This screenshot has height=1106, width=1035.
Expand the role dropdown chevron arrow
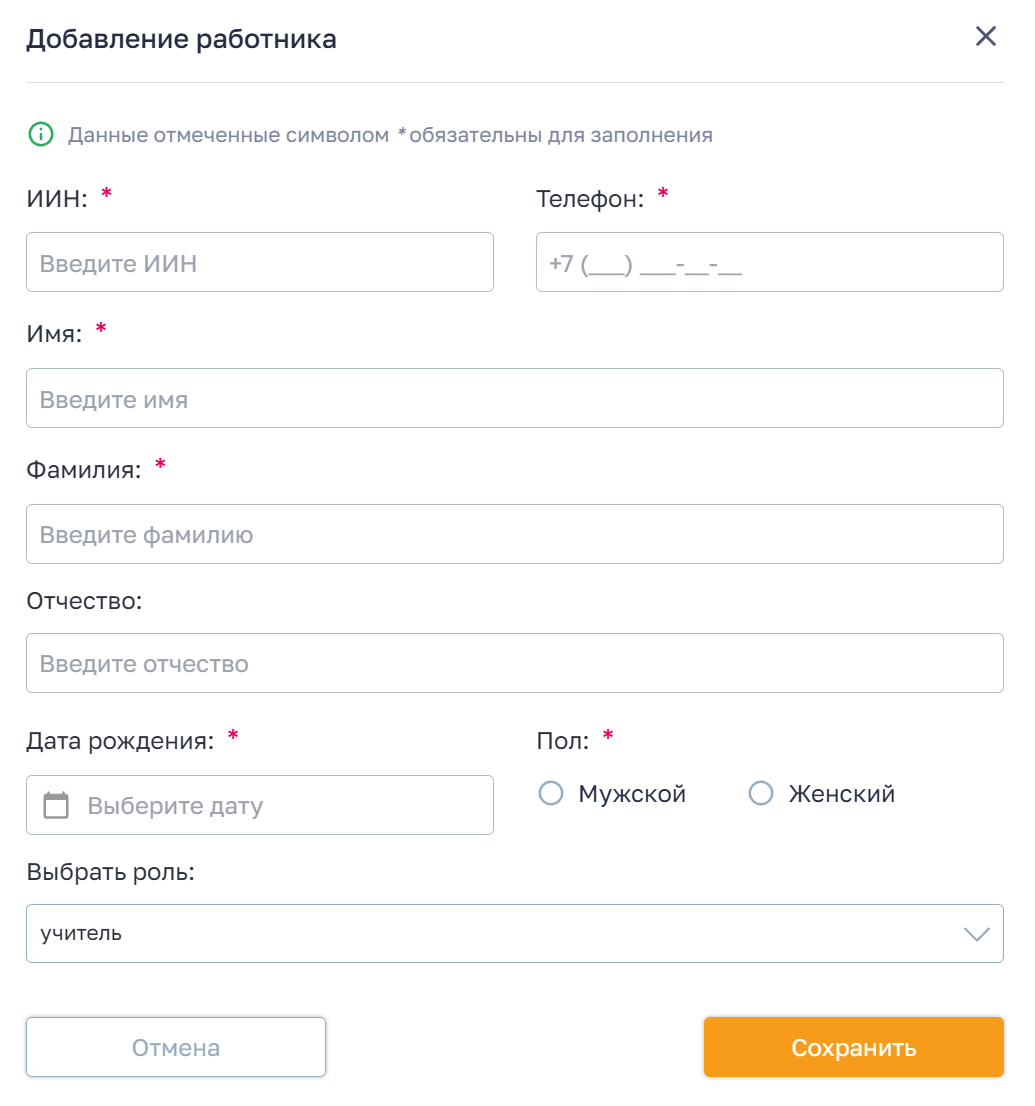(975, 934)
